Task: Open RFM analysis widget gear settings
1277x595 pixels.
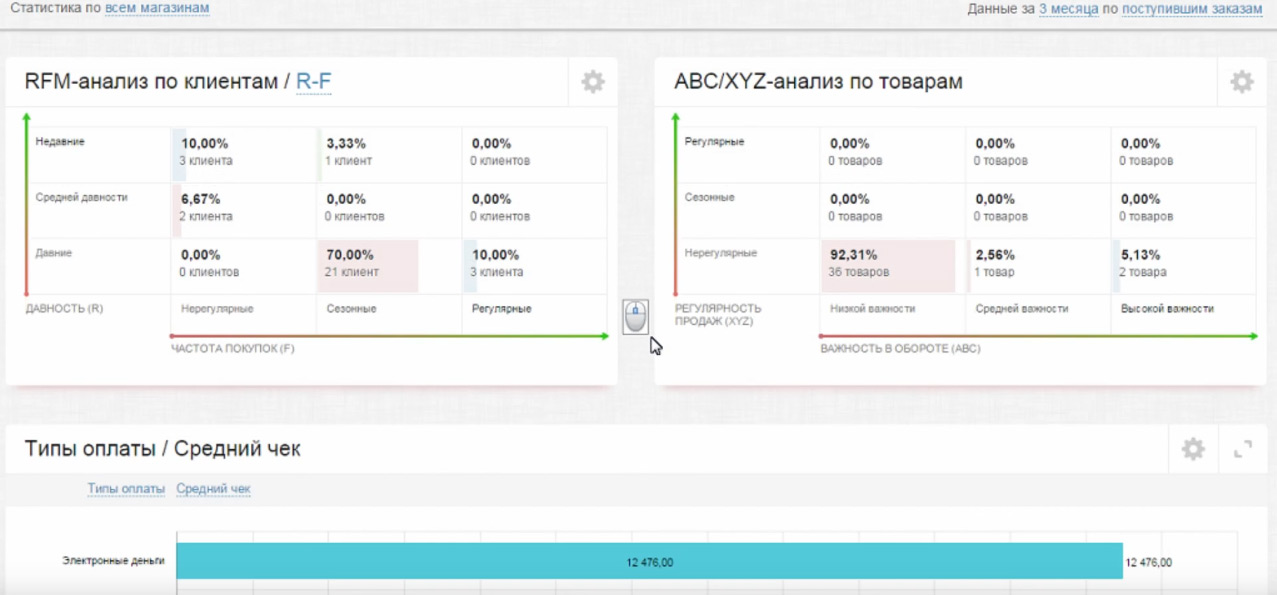Action: 593,82
